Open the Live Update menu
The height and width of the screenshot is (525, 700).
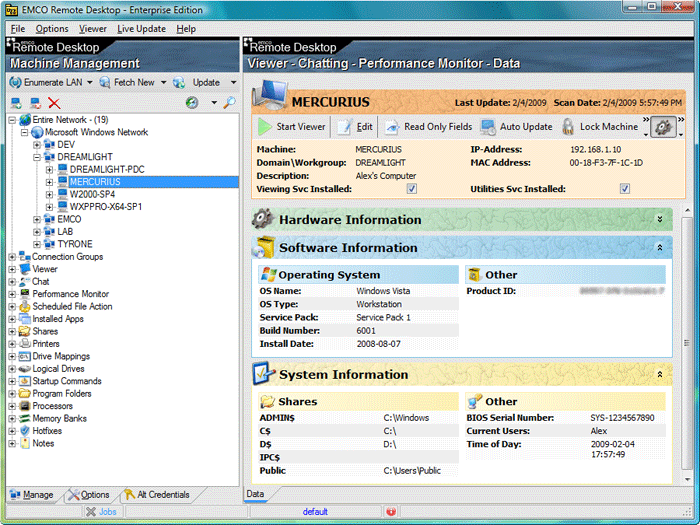(142, 29)
